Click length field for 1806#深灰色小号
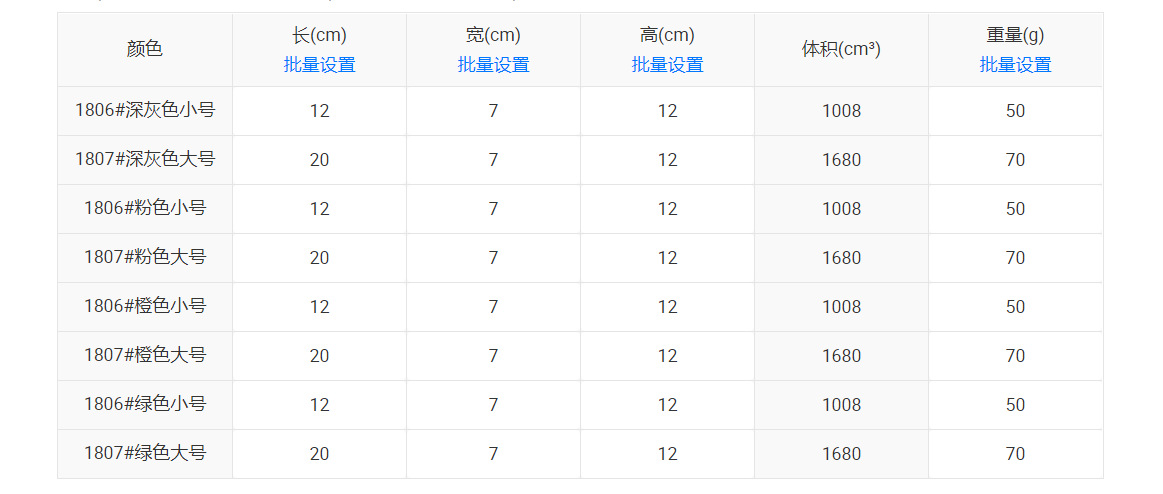 click(319, 111)
